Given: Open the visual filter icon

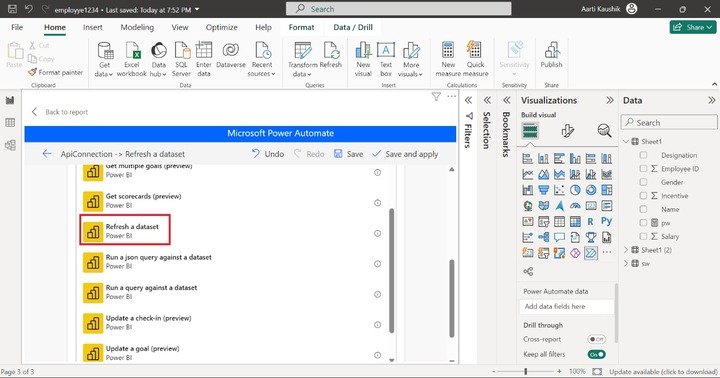Looking at the screenshot, I should tap(436, 96).
